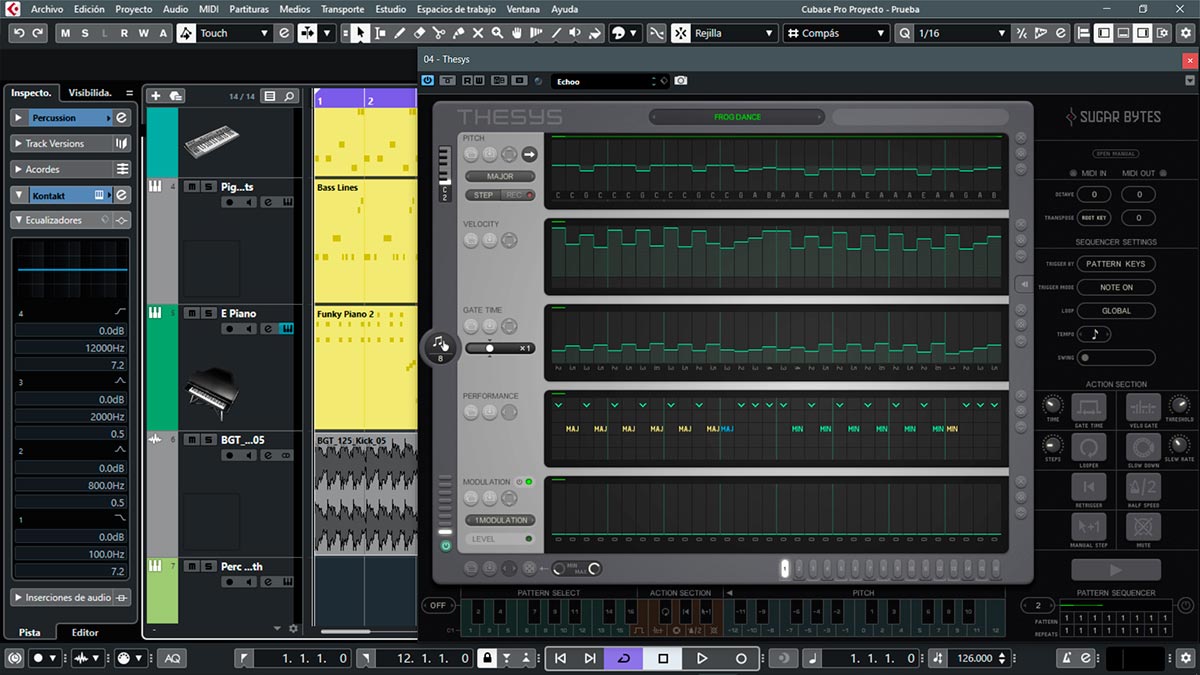Click the GLOBAL loop button
This screenshot has width=1200, height=675.
pos(1116,311)
